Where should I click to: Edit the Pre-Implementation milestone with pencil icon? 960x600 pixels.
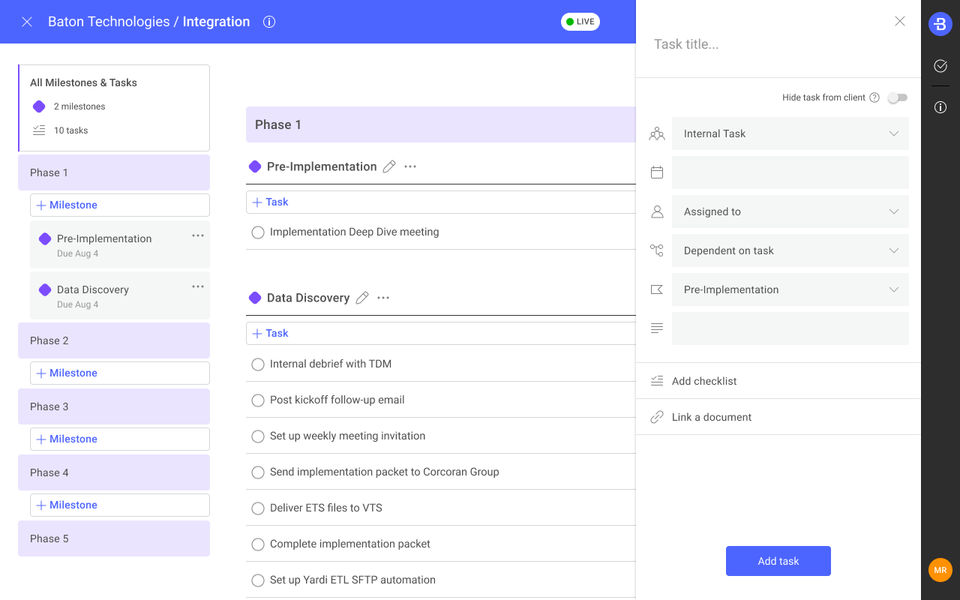(389, 167)
